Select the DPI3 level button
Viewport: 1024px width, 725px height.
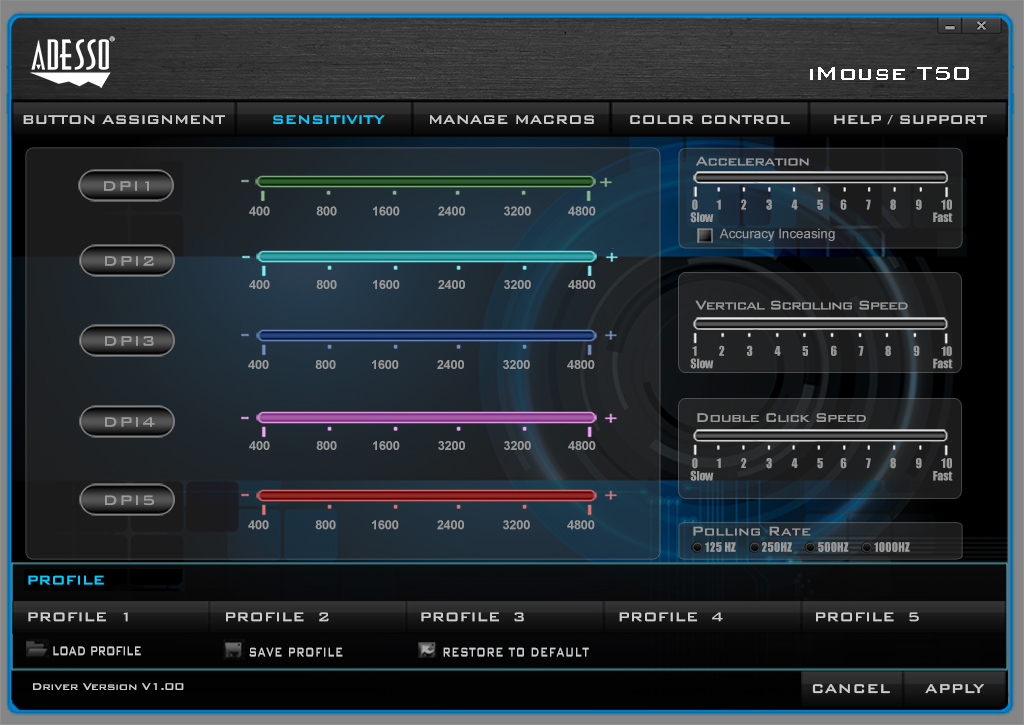click(127, 341)
